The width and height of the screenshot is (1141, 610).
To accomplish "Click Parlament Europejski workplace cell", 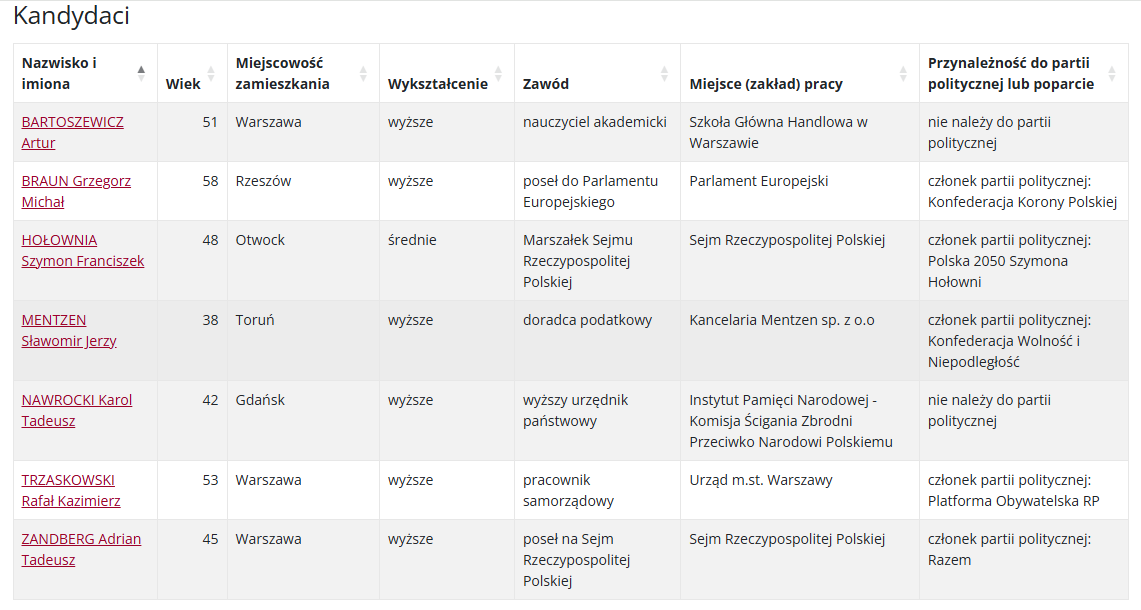I will point(758,181).
